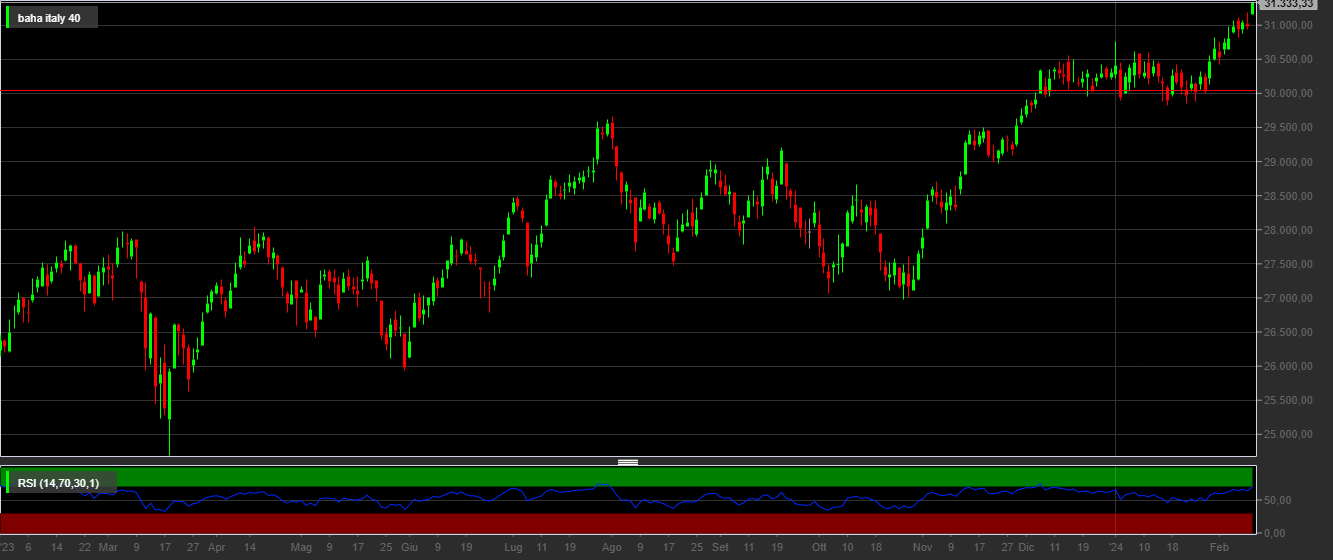Click the 26.500,00 price axis label
The height and width of the screenshot is (560, 1333).
pyautogui.click(x=1288, y=332)
